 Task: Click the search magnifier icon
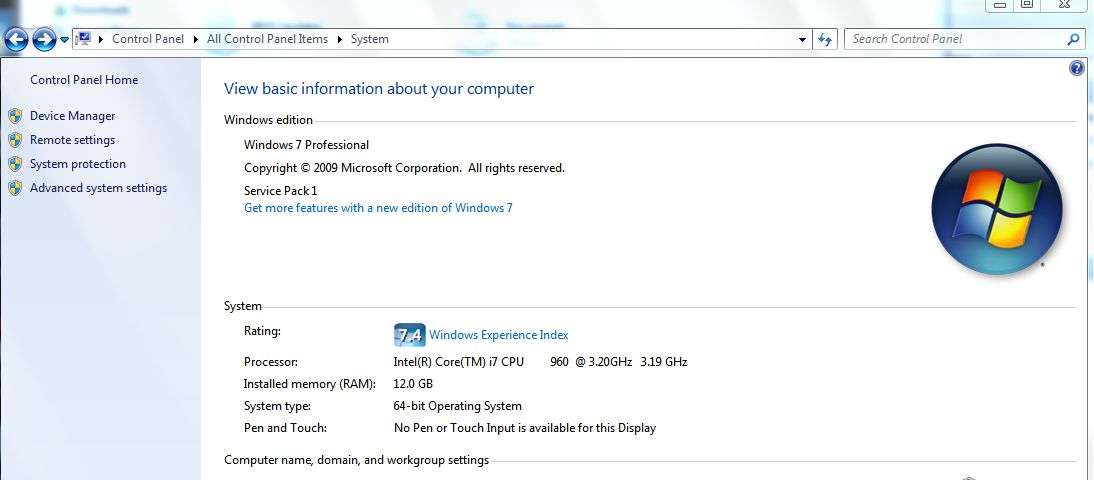pyautogui.click(x=1073, y=39)
